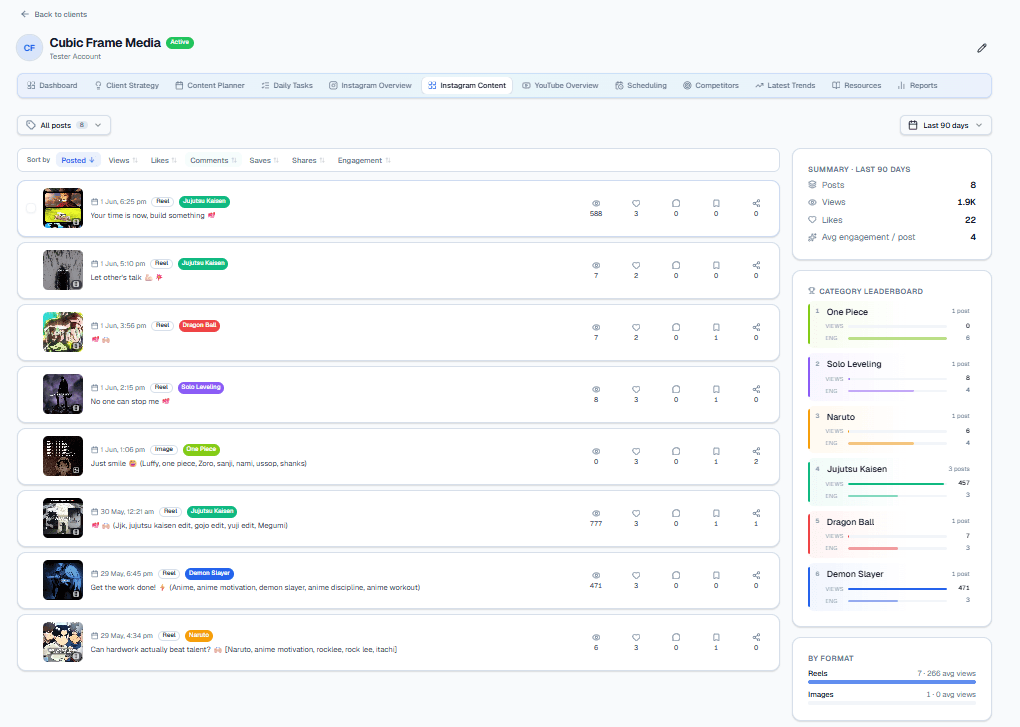Switch to the Instagram Overview tab
Viewport: 1020px width, 727px height.
point(370,85)
